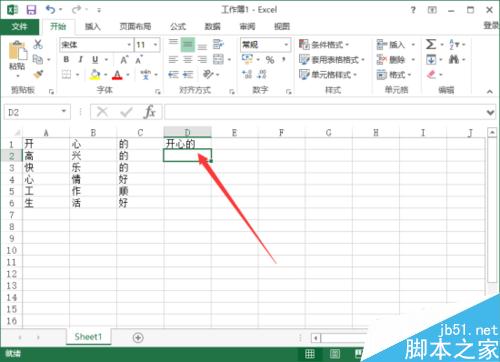Select column D header
The width and height of the screenshot is (500, 362).
click(187, 132)
